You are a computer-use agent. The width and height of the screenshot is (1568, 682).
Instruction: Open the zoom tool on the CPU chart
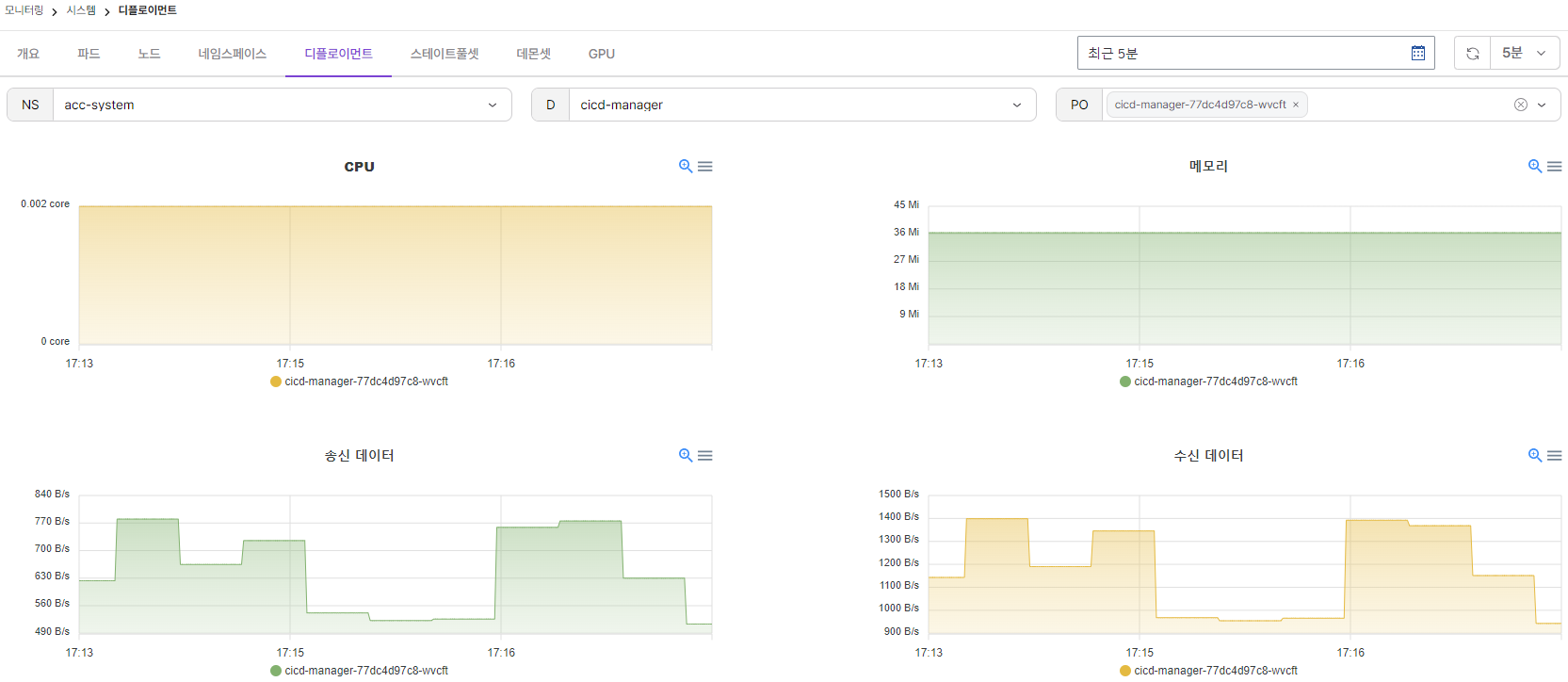686,167
